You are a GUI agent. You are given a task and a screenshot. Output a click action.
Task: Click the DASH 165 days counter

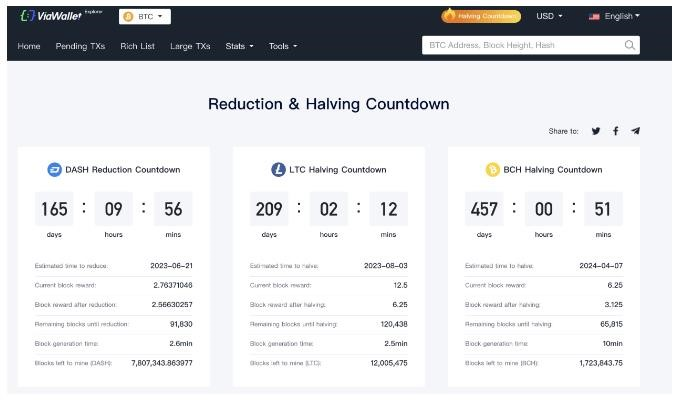[x=54, y=209]
